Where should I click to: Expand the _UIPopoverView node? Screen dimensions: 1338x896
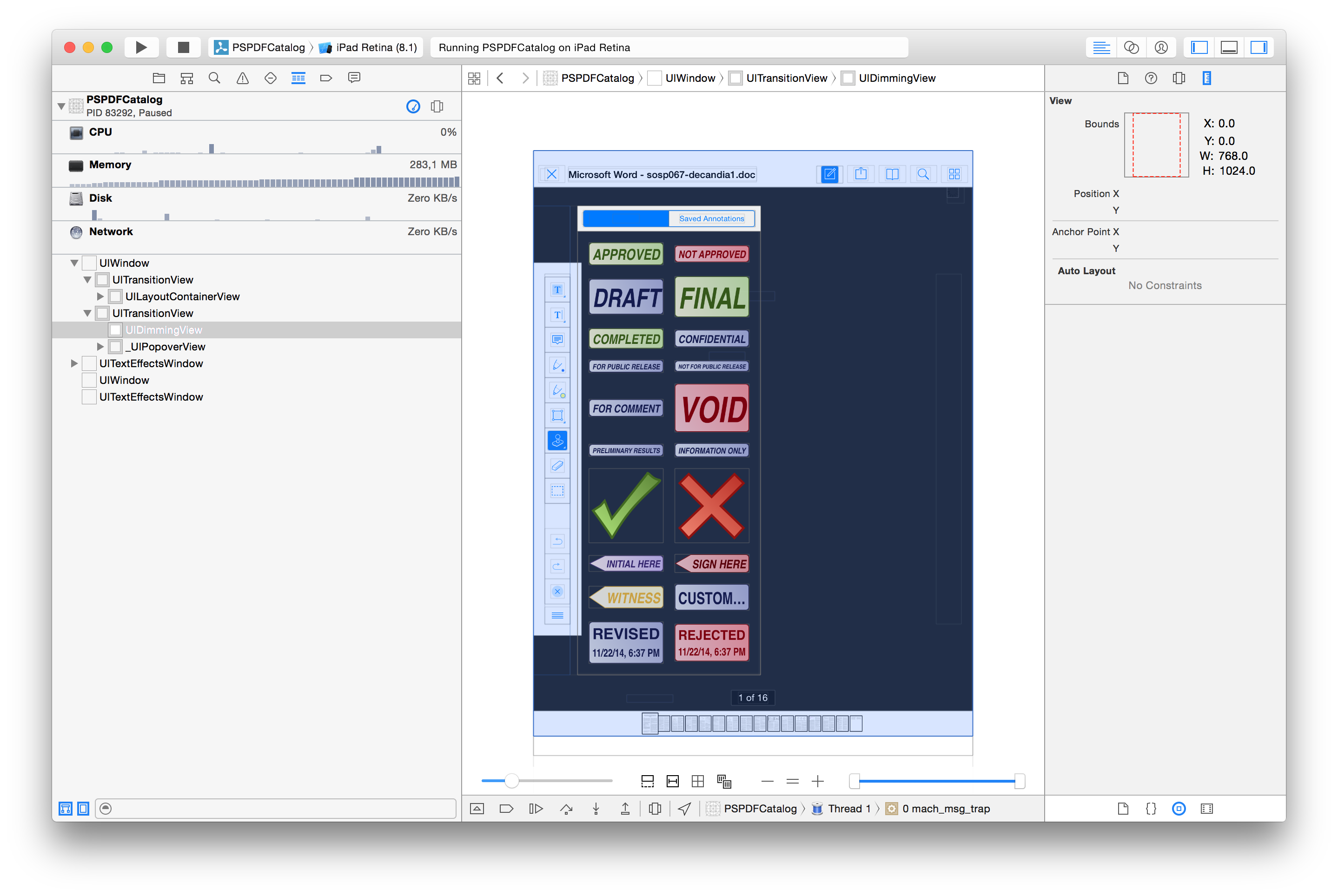[x=100, y=347]
